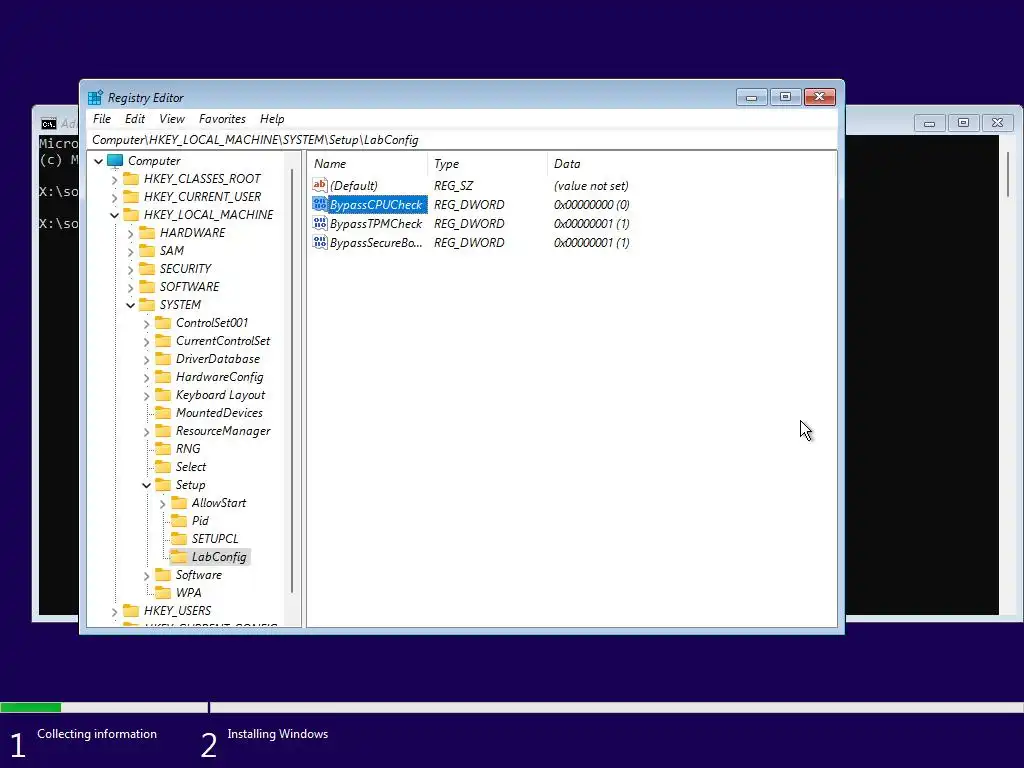1024x768 pixels.
Task: Open the Favorites menu
Action: click(222, 119)
